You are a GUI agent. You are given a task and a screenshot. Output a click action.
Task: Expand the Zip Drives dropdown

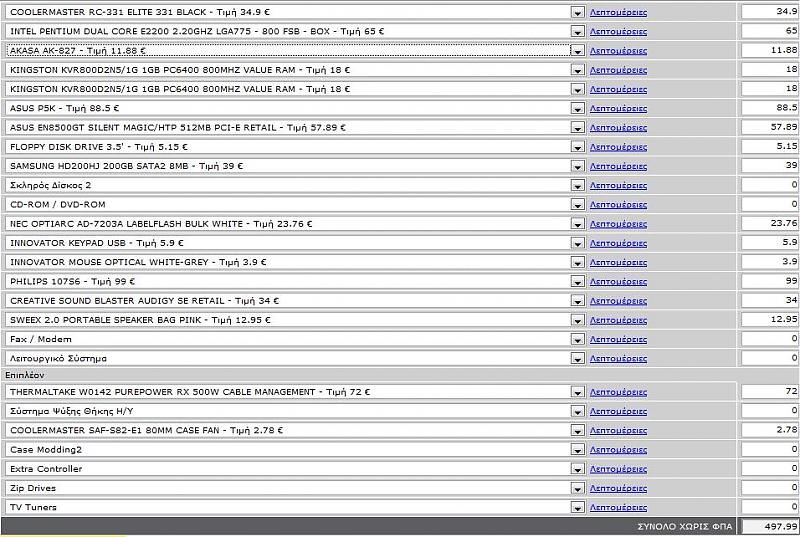pos(577,489)
